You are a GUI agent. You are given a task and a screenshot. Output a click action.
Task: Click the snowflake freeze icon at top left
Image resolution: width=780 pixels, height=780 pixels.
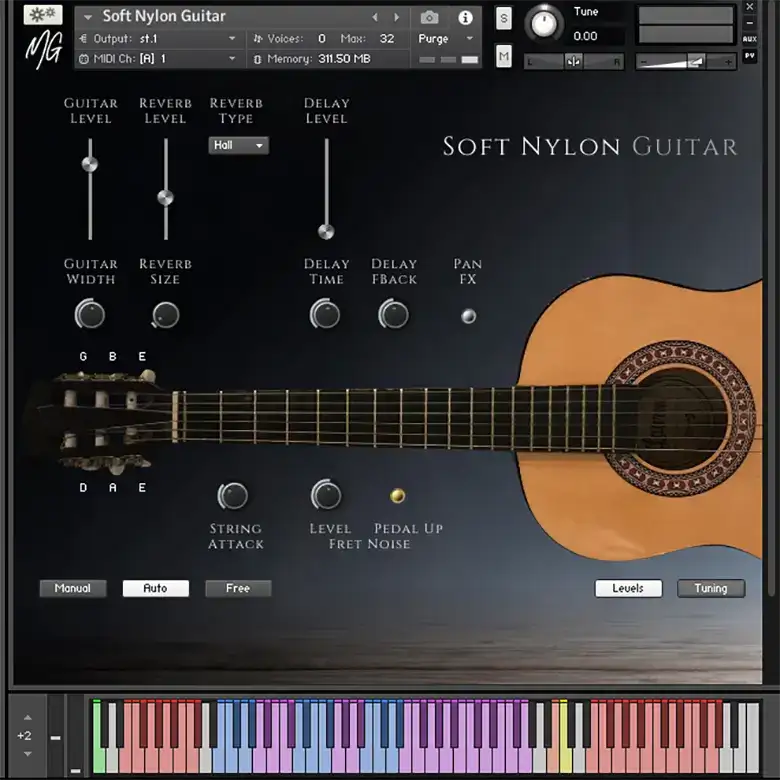tap(43, 15)
